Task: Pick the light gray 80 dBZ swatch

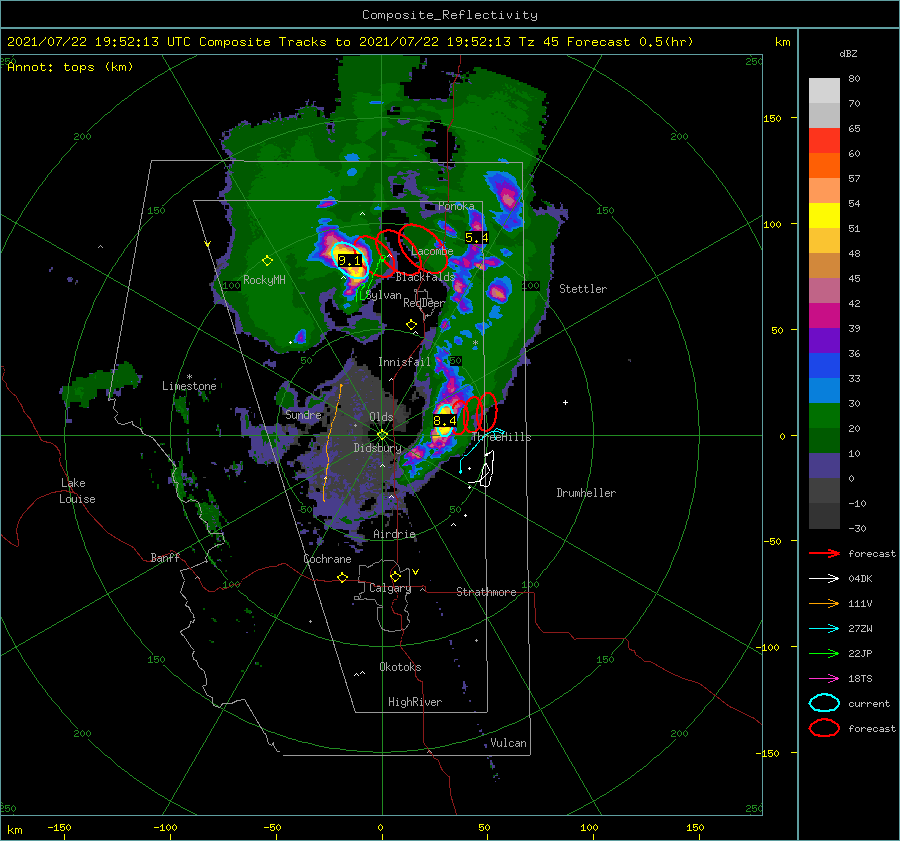Action: tap(824, 90)
